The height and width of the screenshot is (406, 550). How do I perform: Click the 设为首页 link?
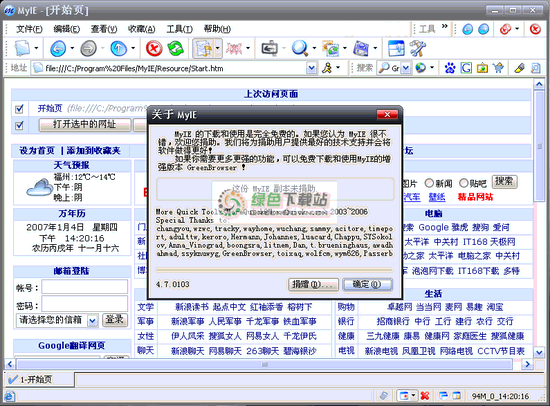(x=37, y=151)
